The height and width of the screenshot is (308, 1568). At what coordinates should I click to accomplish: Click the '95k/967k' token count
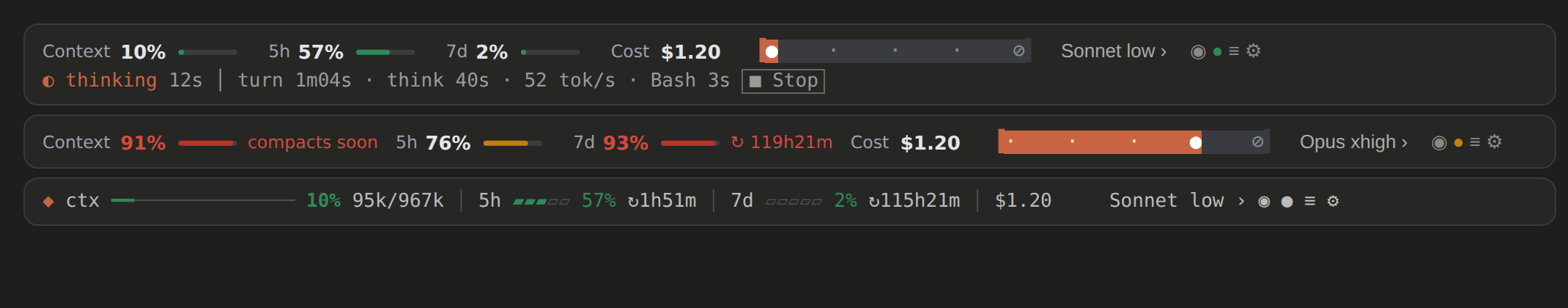[398, 201]
